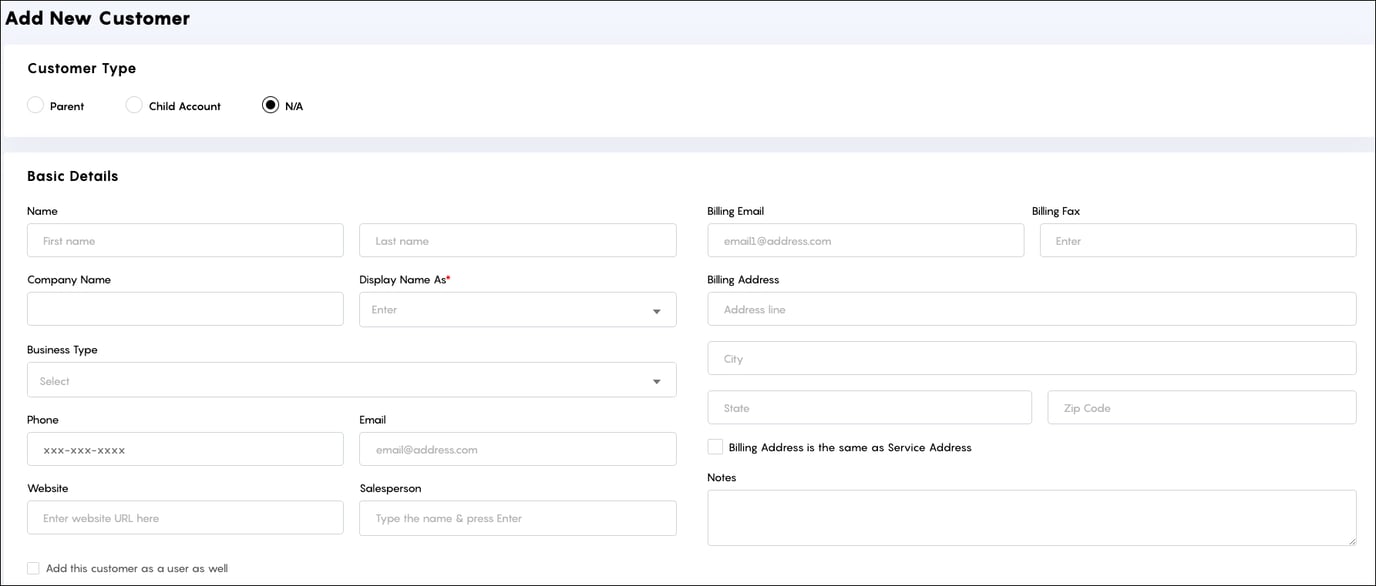Viewport: 1376px width, 586px height.
Task: Tick Add this customer as a user
Action: tap(33, 568)
